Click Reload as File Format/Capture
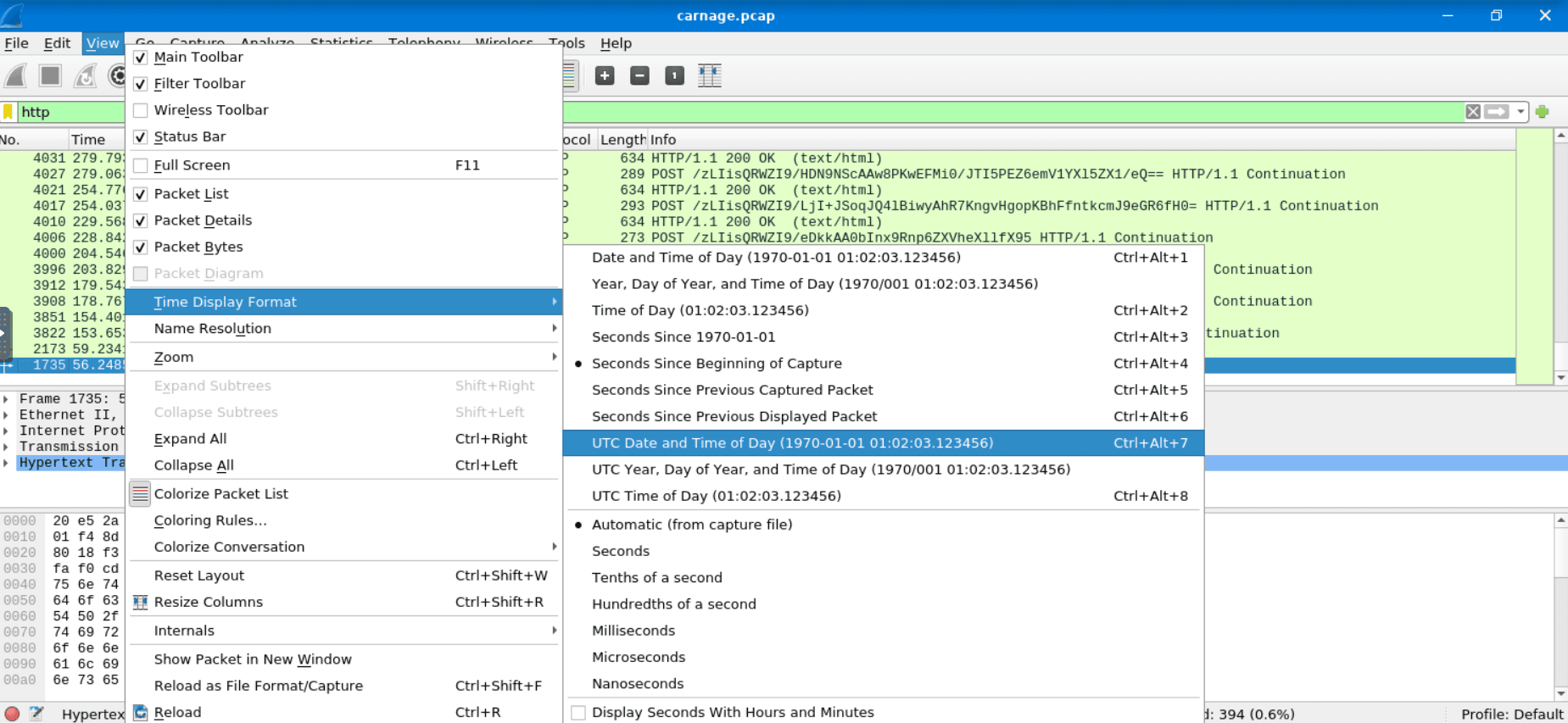Screen dimensions: 1568x723 343,686
